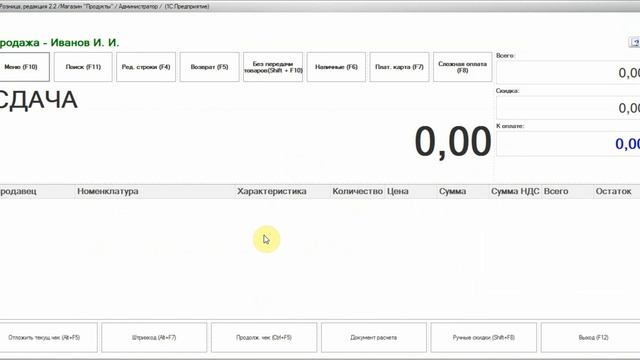This screenshot has width=640, height=360.
Task: Click the help question-mark icon at top right
Action: click(635, 42)
